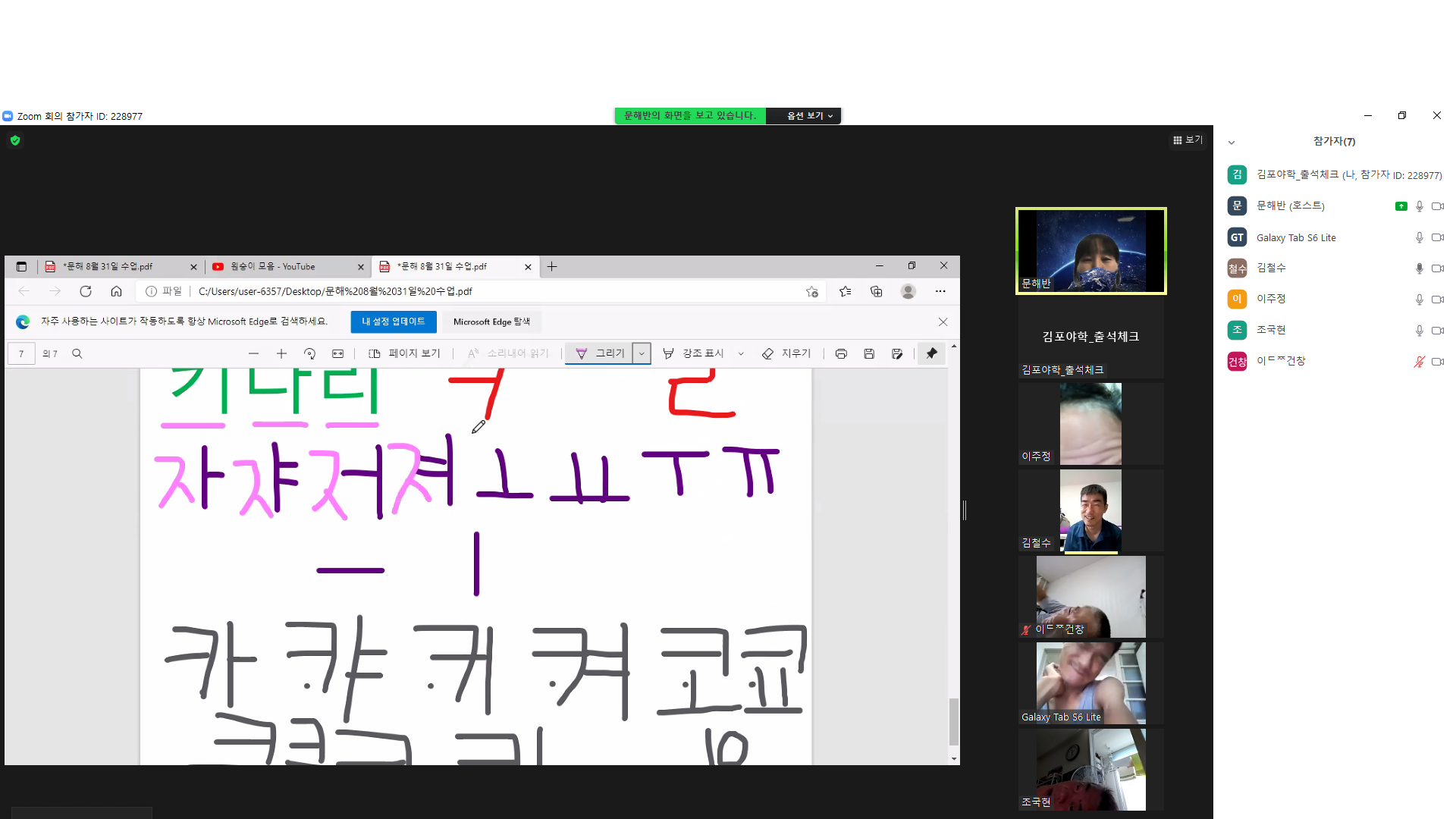Click the Edge collections icon
1456x819 pixels.
877,291
